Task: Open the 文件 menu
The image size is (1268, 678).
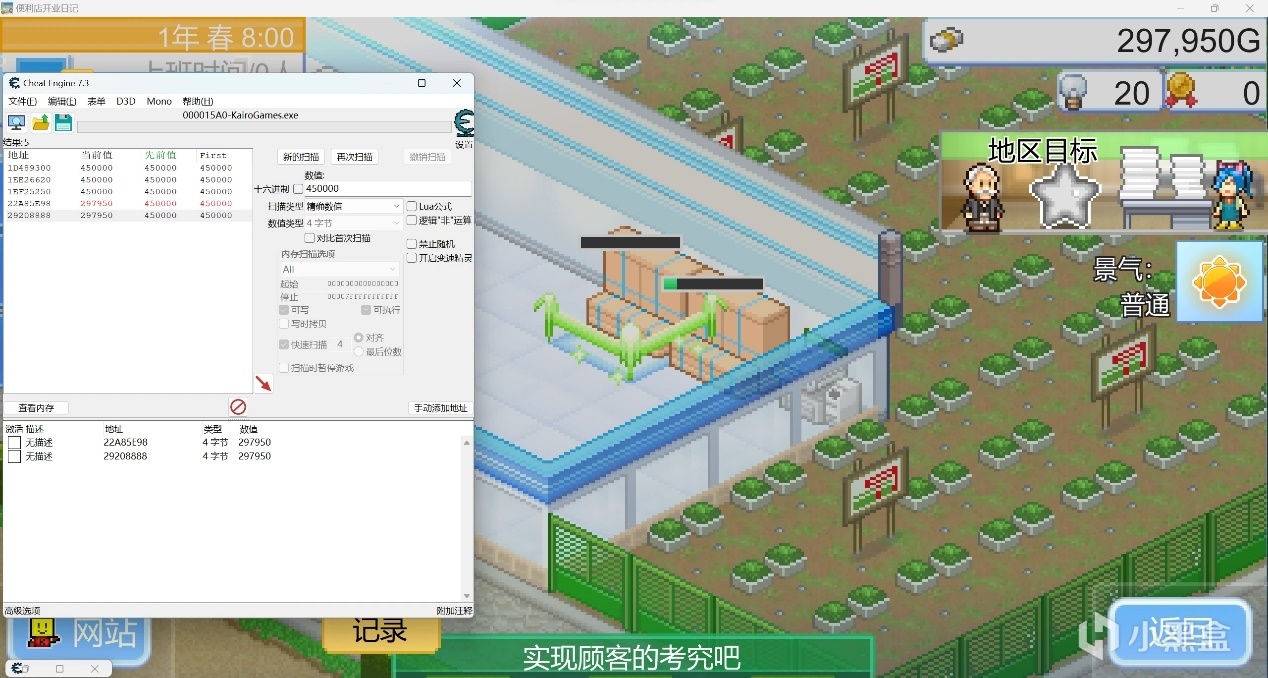Action: (22, 102)
